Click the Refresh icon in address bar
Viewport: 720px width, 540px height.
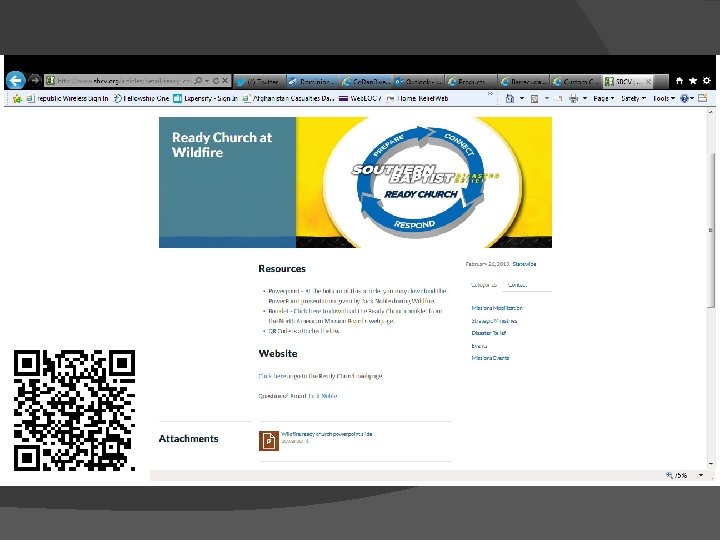(215, 81)
